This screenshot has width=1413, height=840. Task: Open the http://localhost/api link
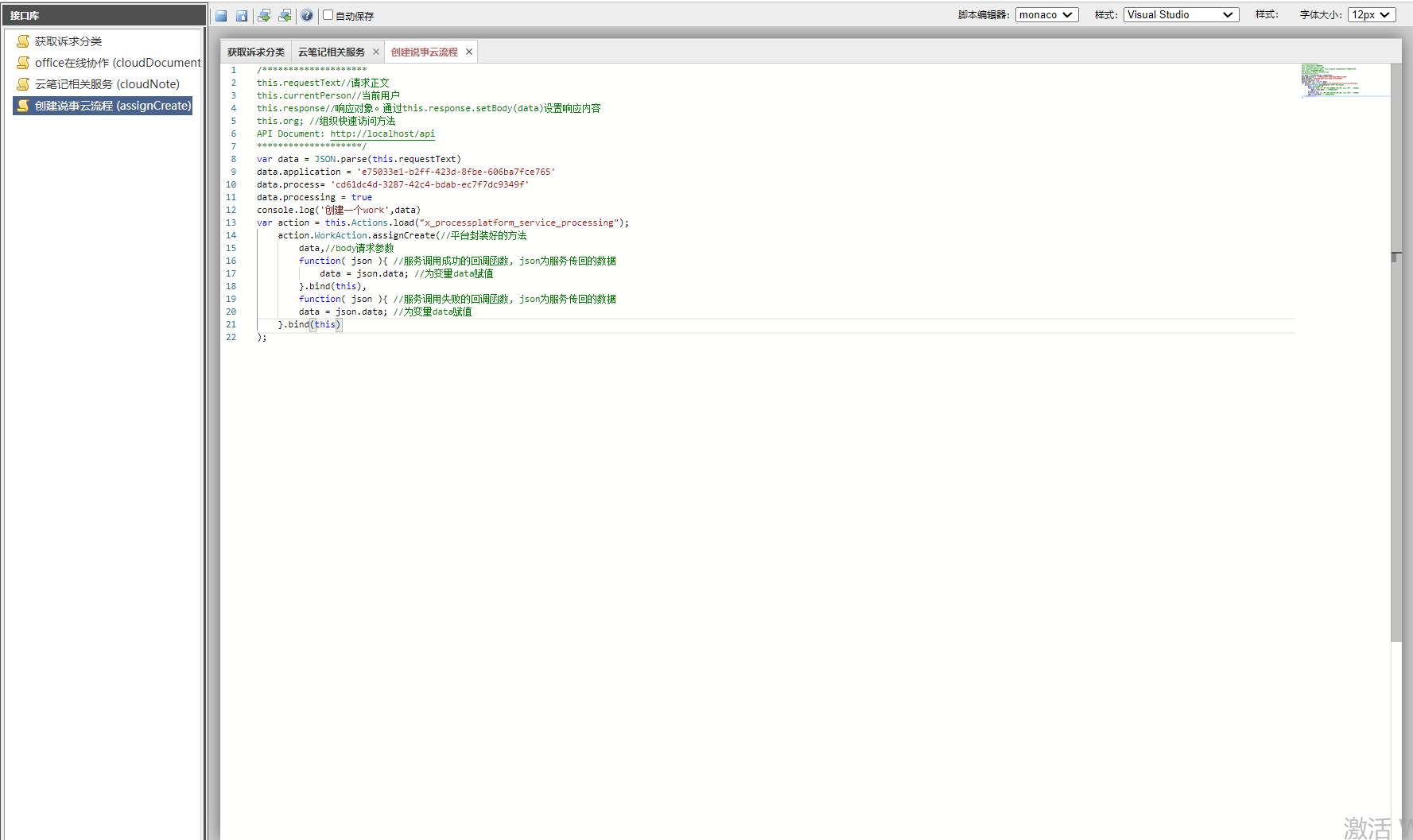[382, 134]
